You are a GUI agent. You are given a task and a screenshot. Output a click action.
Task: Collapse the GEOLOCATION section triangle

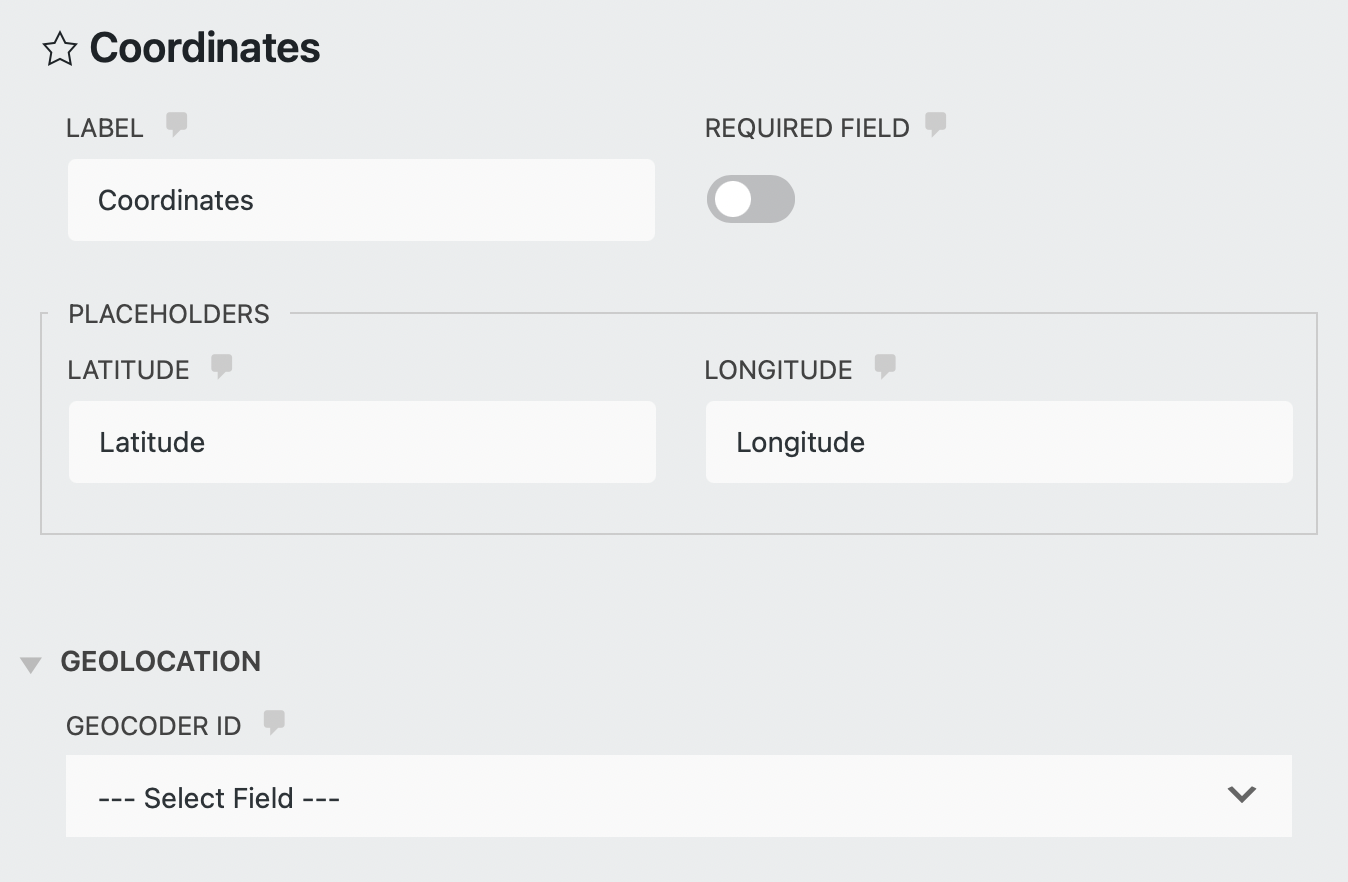click(31, 661)
